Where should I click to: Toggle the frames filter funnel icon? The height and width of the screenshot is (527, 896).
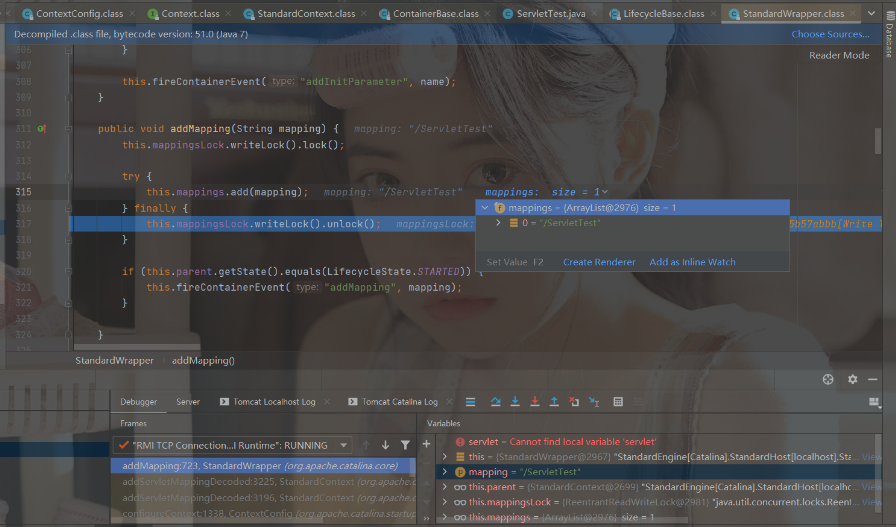405,445
